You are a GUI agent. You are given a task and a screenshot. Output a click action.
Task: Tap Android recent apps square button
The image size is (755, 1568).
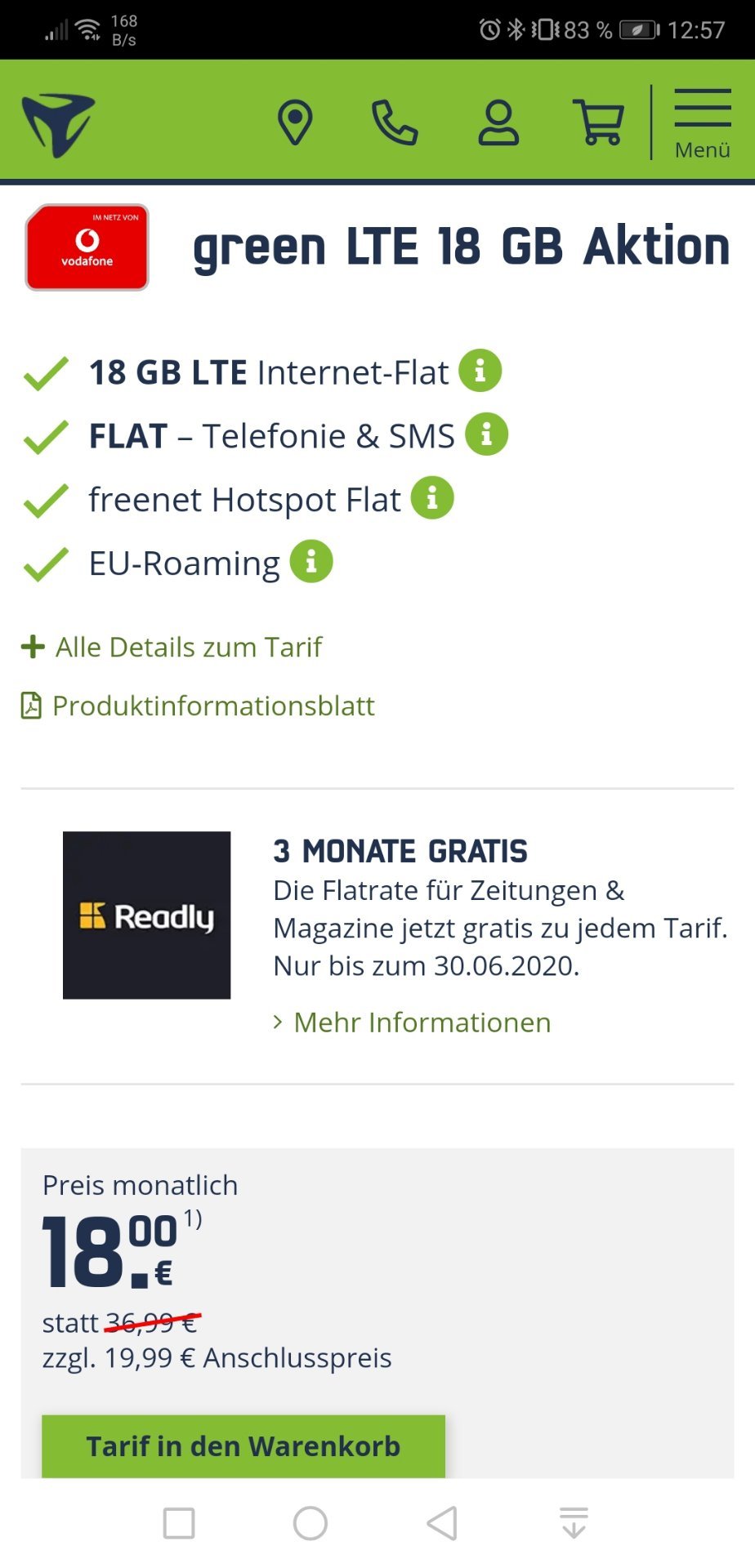[179, 1523]
